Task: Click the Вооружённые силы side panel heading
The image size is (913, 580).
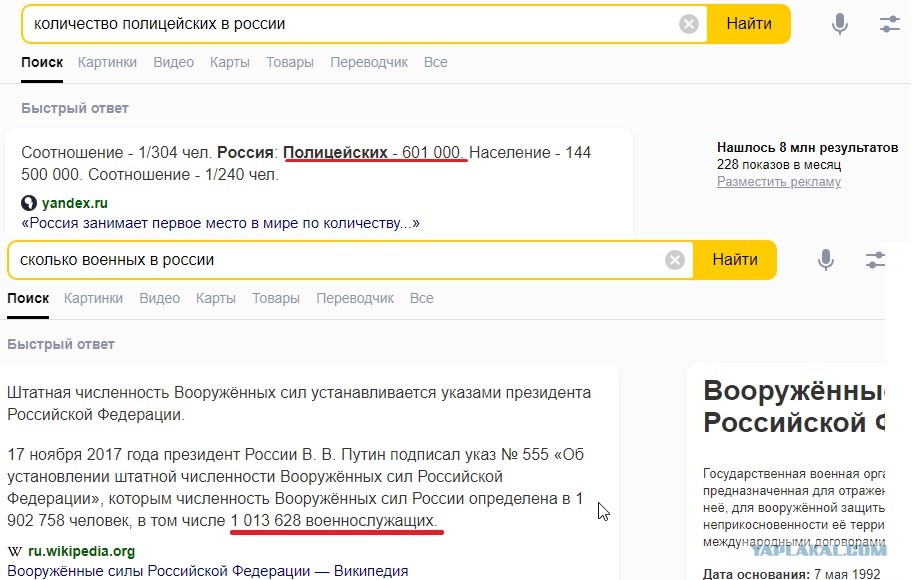Action: 794,406
